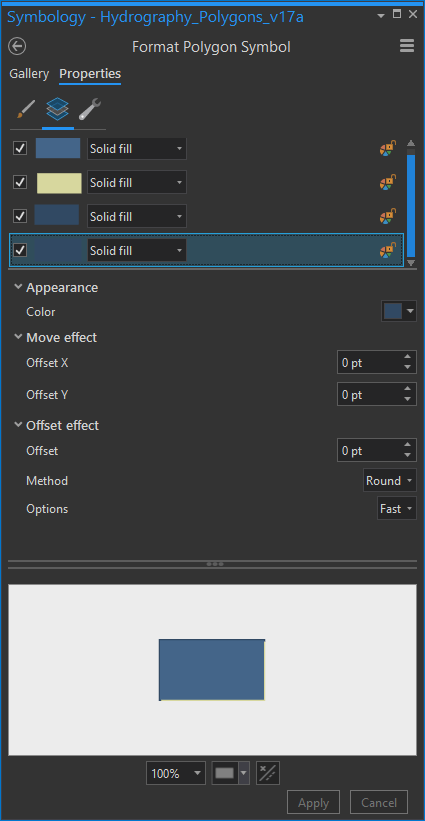This screenshot has height=821, width=425.
Task: Switch to the Gallery tab
Action: [x=29, y=74]
